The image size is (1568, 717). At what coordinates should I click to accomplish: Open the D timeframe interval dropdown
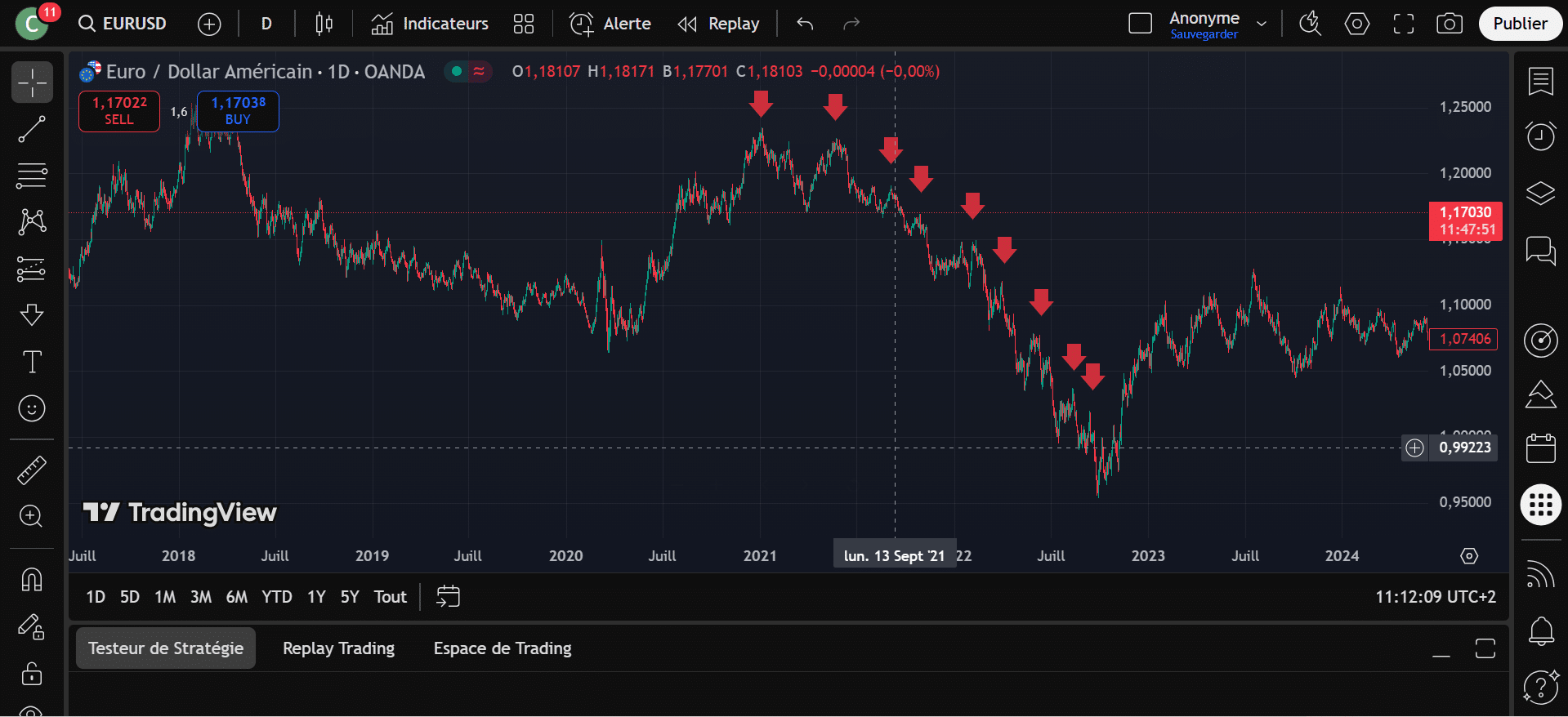[266, 24]
